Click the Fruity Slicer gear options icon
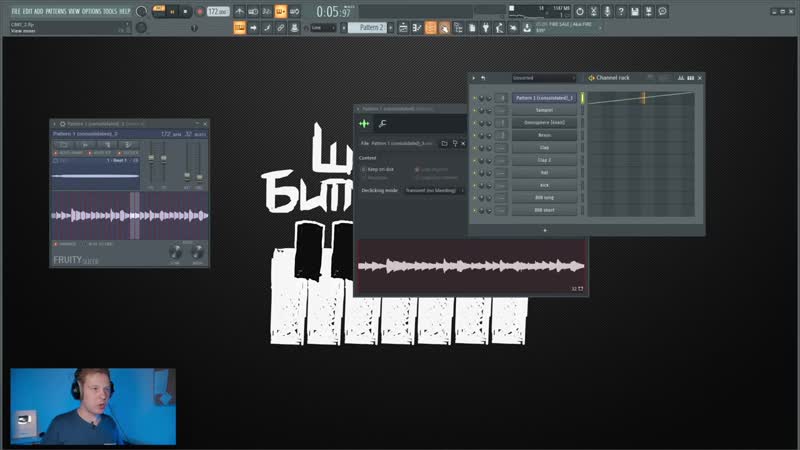 (x=63, y=123)
